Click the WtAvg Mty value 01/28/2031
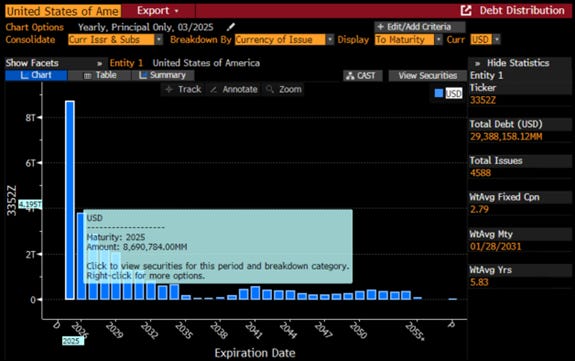This screenshot has width=575, height=361. pyautogui.click(x=495, y=247)
